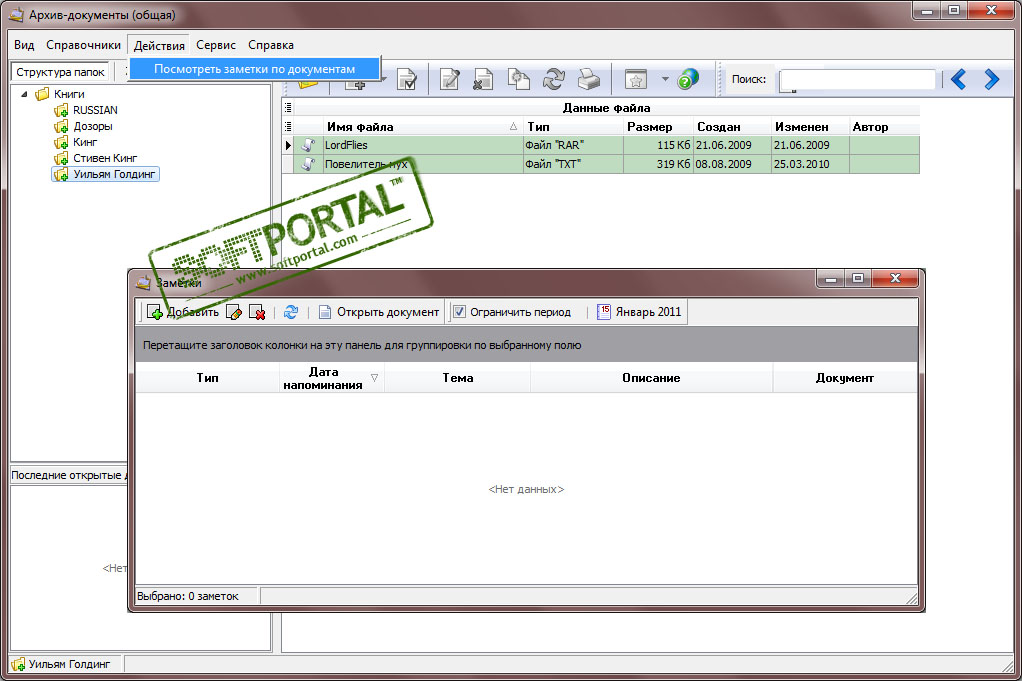Click the Описание column header
Viewport: 1022px width, 681px height.
[651, 378]
